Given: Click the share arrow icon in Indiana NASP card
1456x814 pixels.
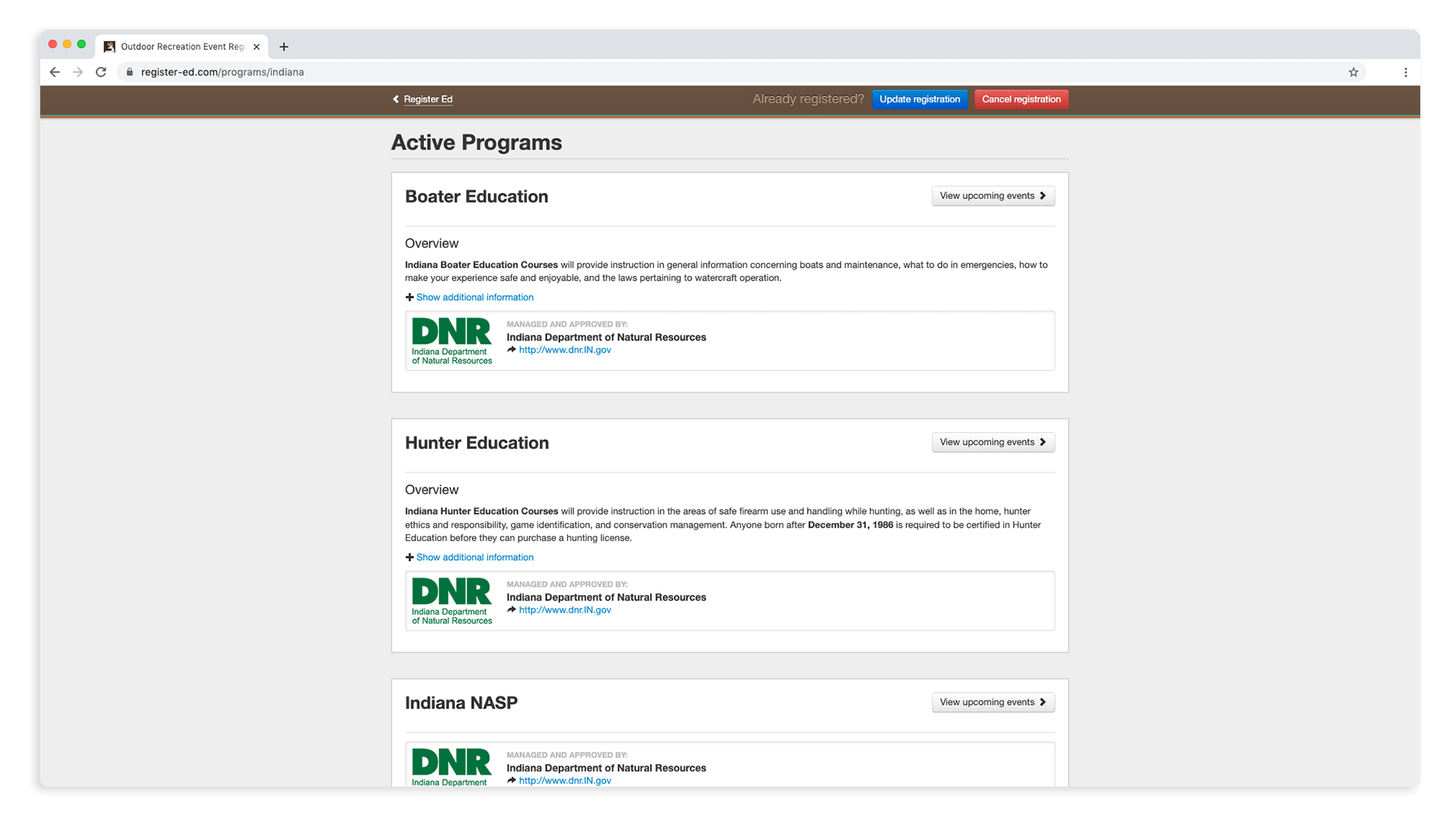Looking at the screenshot, I should pos(512,780).
